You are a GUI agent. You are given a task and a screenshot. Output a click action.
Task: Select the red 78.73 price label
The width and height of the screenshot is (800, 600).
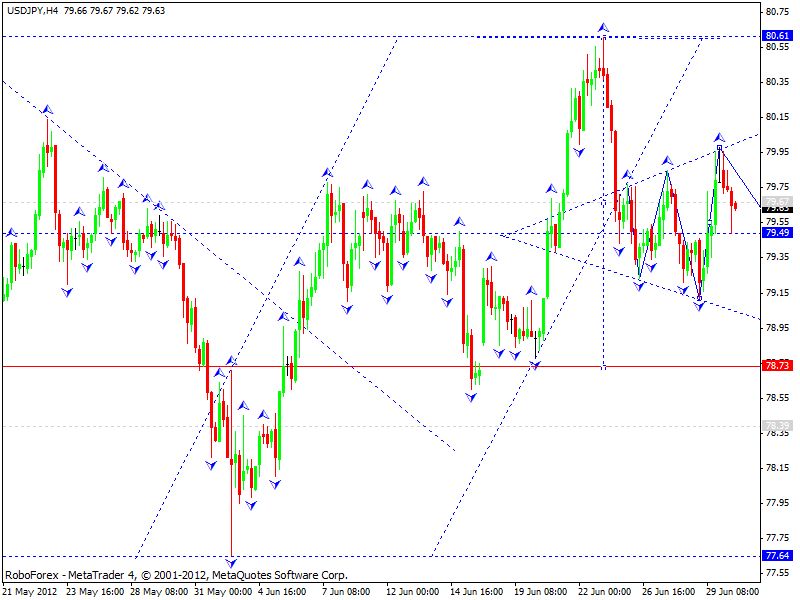[777, 365]
